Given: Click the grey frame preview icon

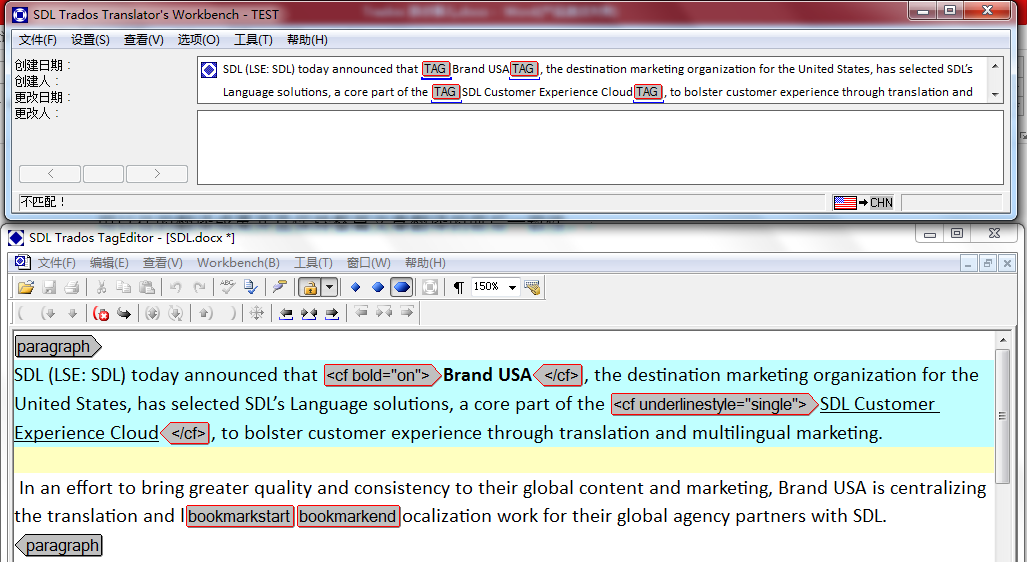Looking at the screenshot, I should point(430,287).
